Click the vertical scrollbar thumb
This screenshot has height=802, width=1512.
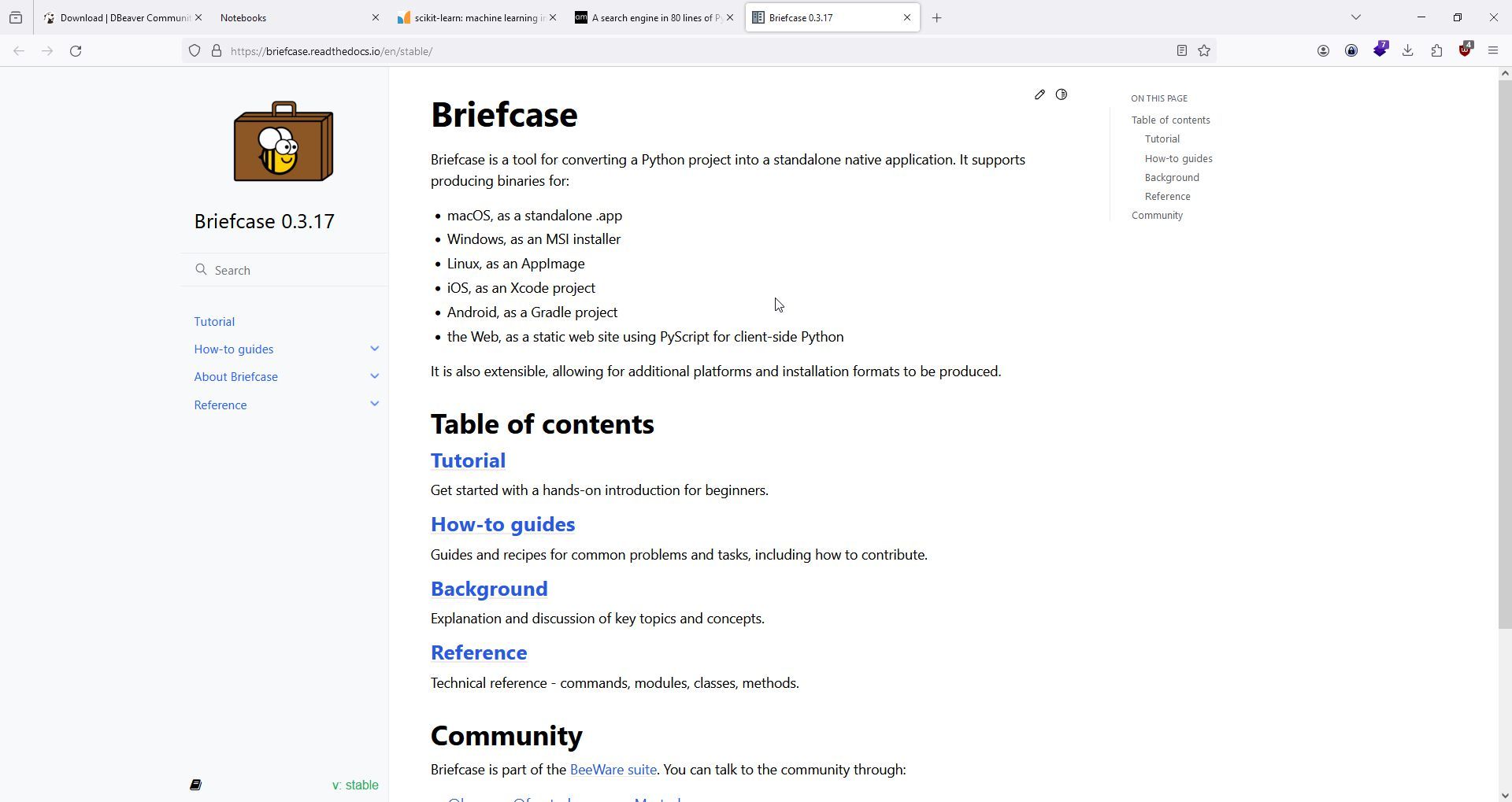tap(1505, 354)
